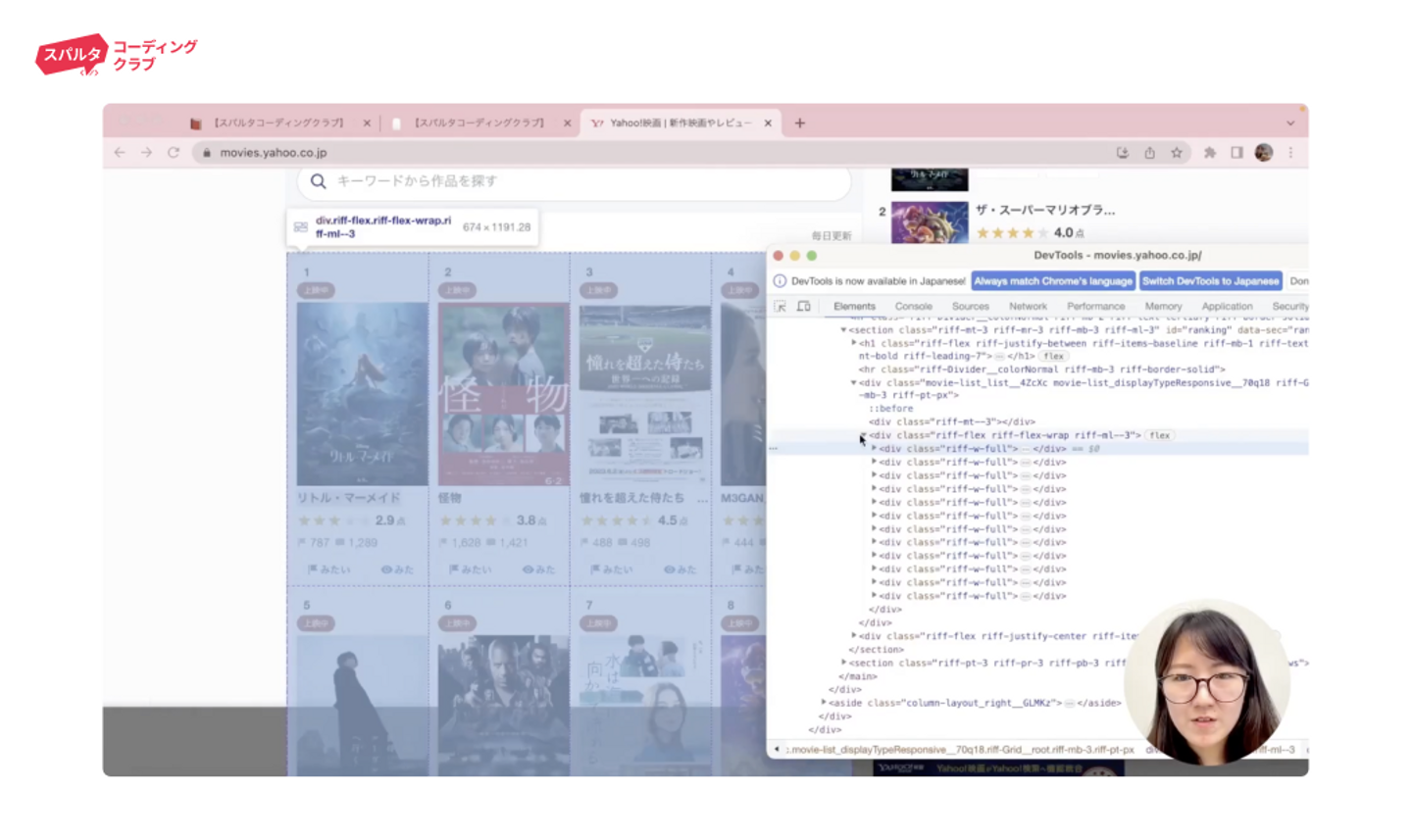Expand the h1 riff-flex riff-justify-between node

point(853,344)
